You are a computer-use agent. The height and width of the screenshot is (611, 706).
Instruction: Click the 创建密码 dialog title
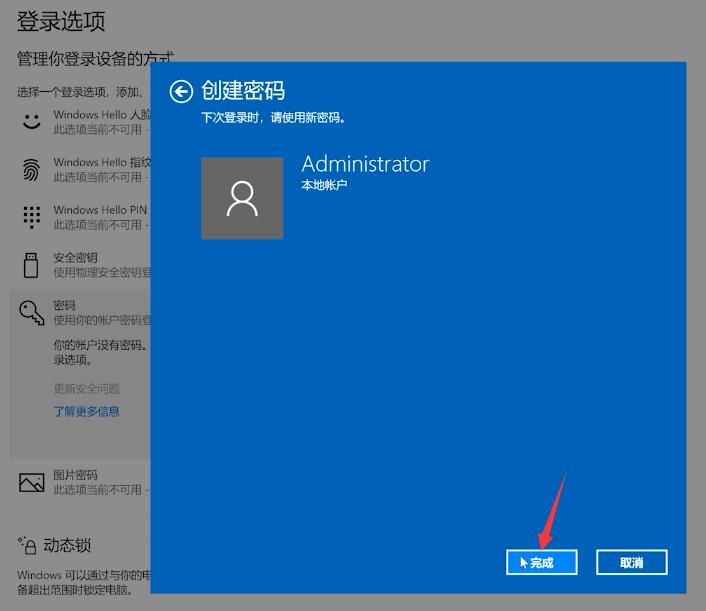pyautogui.click(x=243, y=91)
